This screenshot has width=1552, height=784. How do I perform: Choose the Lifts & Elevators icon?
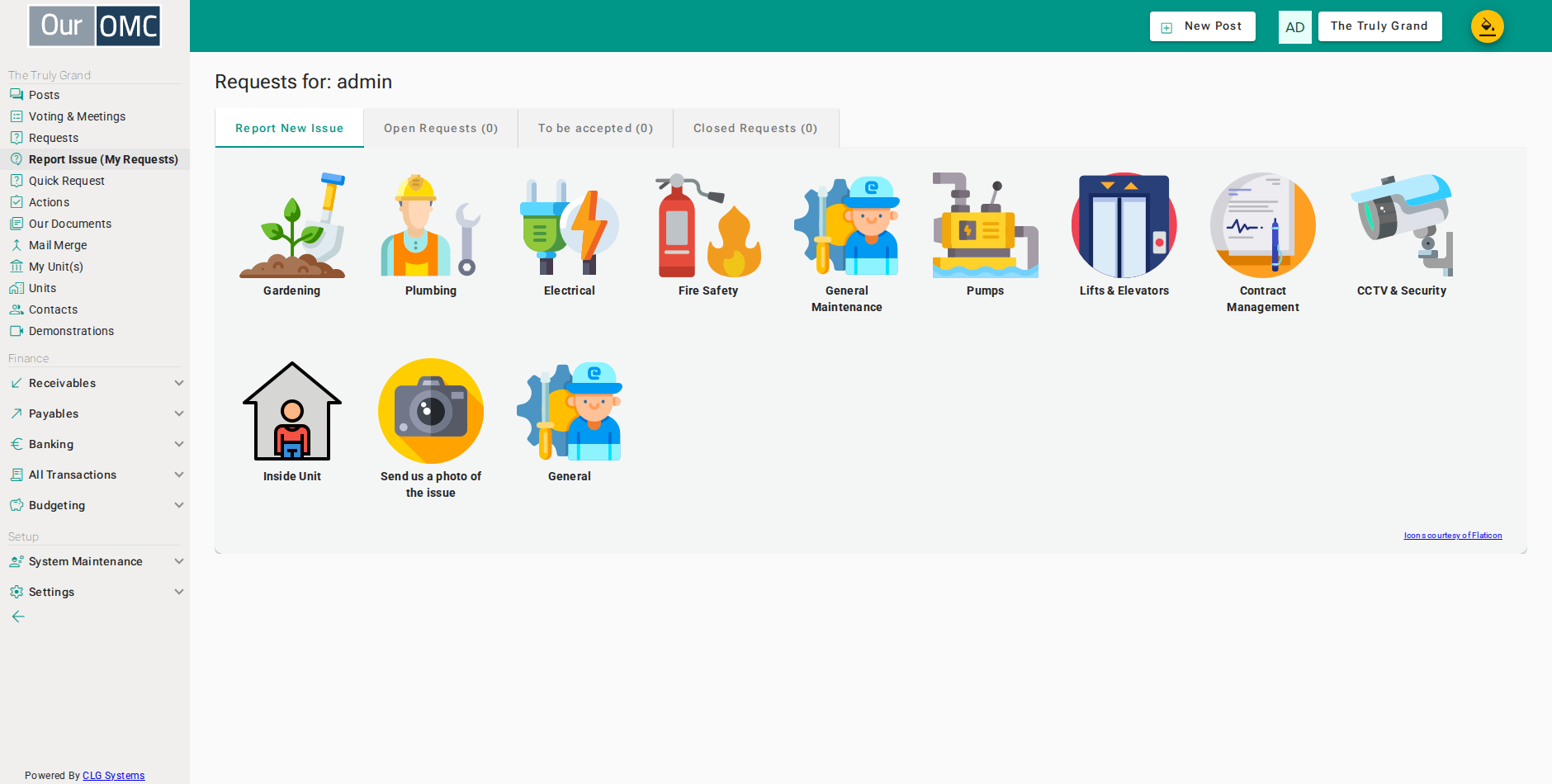pos(1124,225)
